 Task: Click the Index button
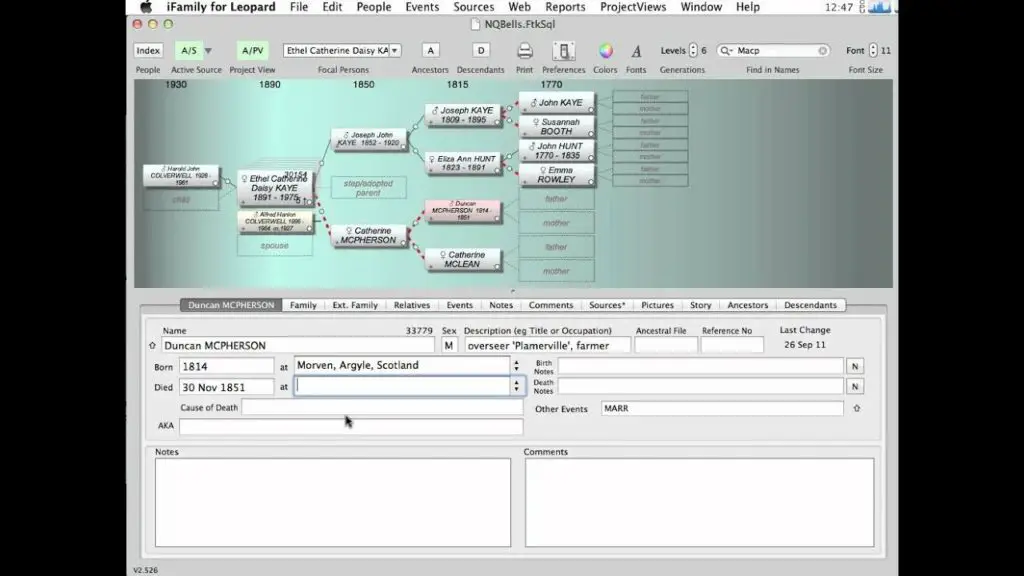[x=148, y=50]
